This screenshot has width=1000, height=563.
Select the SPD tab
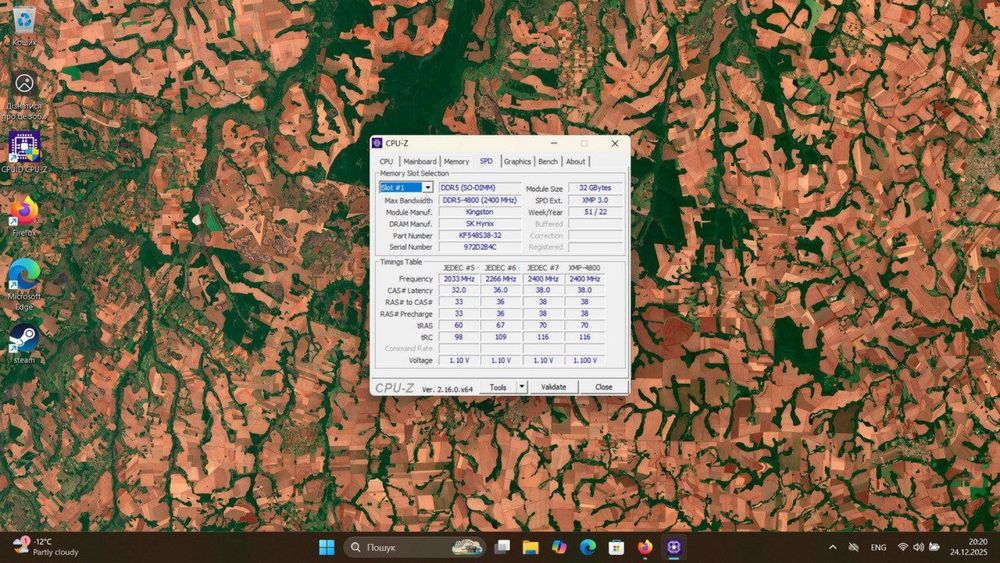coord(486,161)
